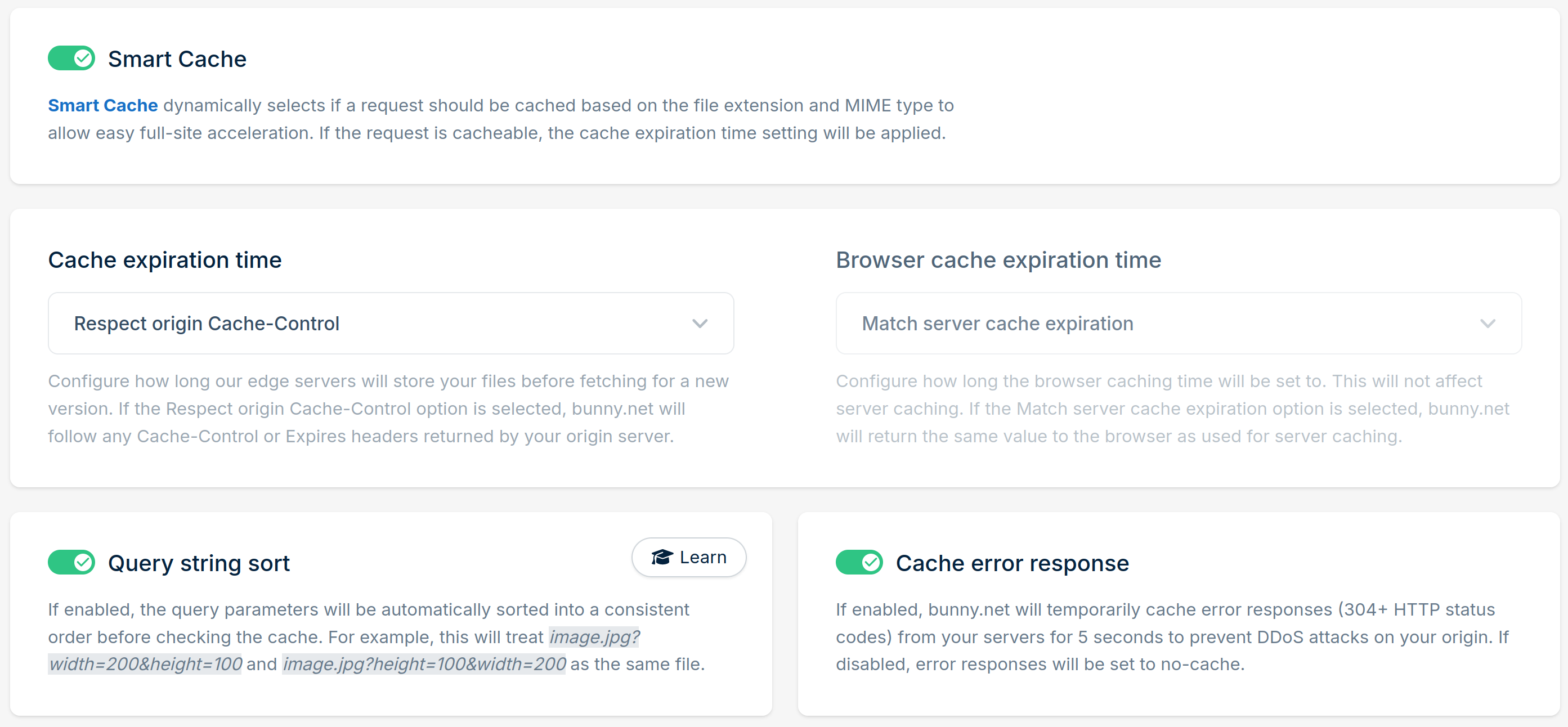
Task: Select the Cache expiration time heading
Action: click(164, 260)
